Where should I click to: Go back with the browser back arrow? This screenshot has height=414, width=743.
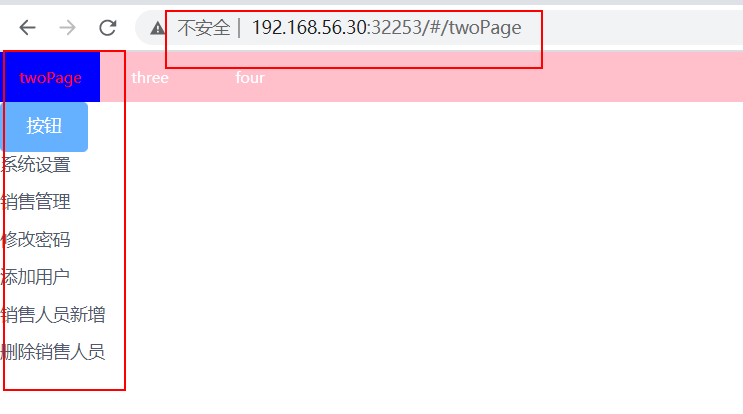27,27
